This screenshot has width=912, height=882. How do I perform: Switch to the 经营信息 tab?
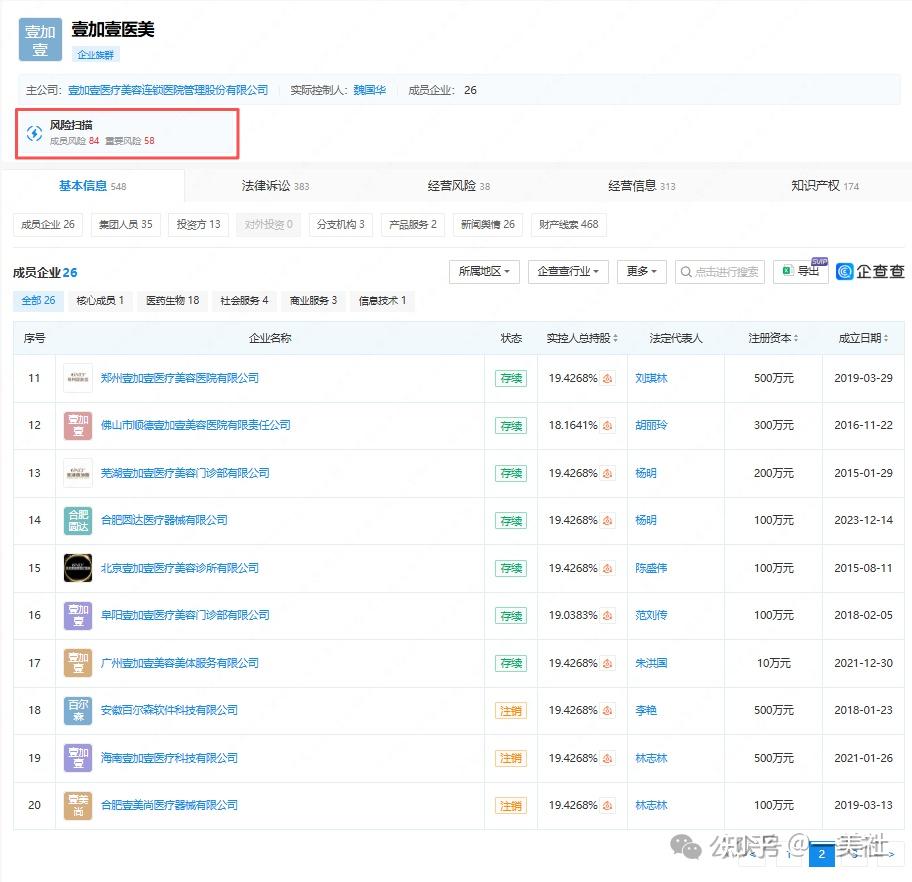tap(642, 186)
